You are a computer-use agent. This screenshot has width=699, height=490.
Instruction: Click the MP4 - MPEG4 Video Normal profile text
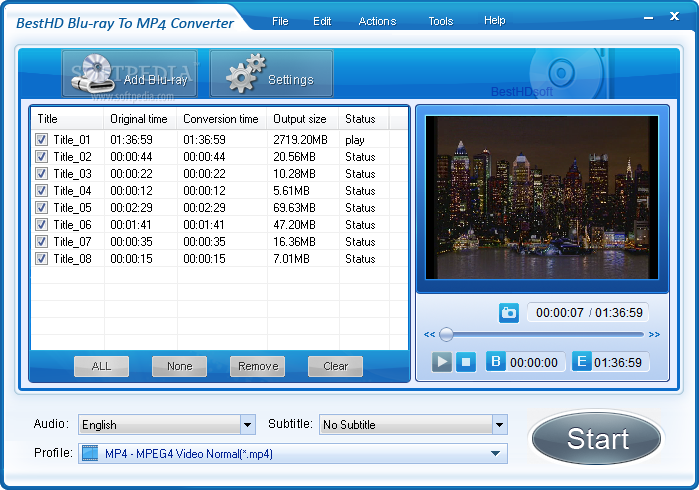tap(189, 454)
